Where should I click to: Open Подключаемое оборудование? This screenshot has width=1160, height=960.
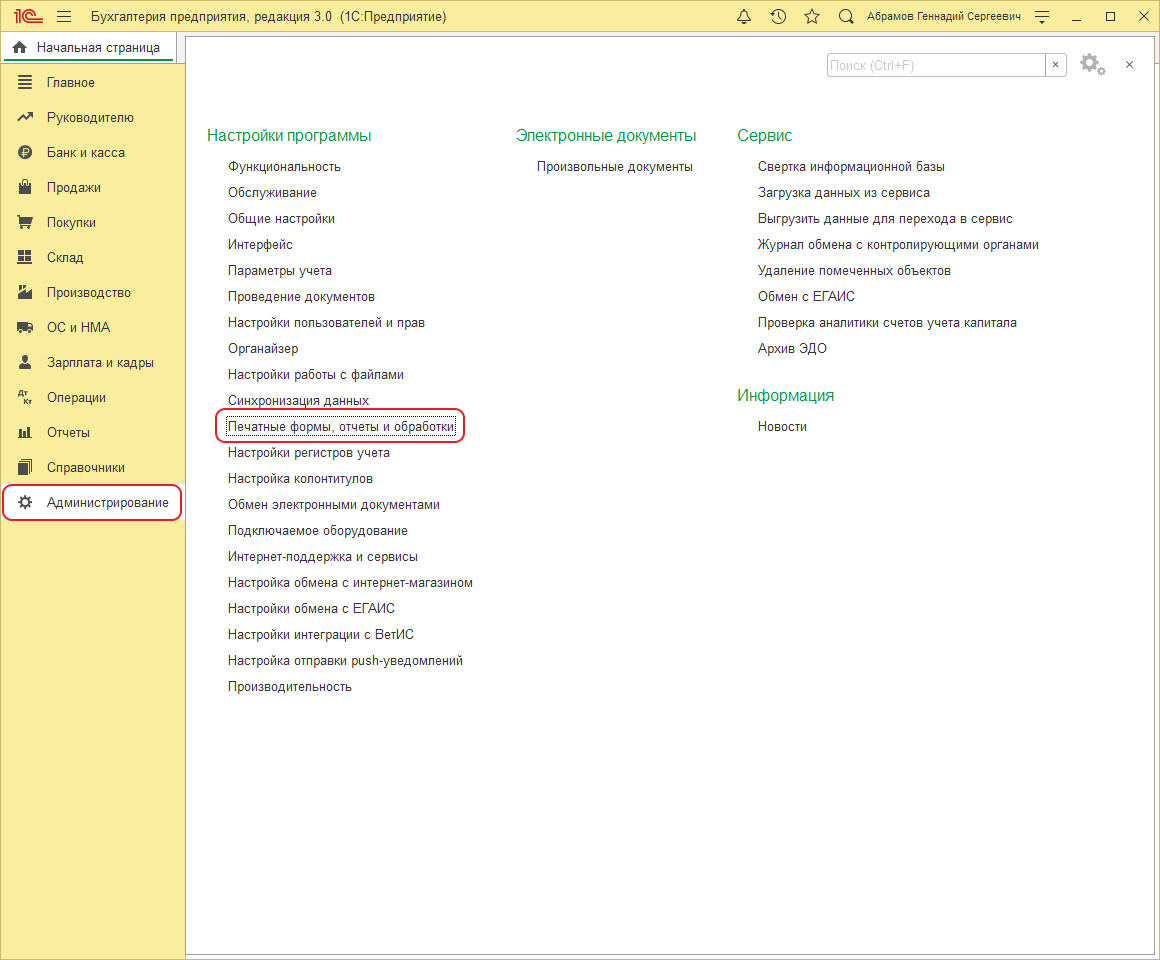click(317, 530)
